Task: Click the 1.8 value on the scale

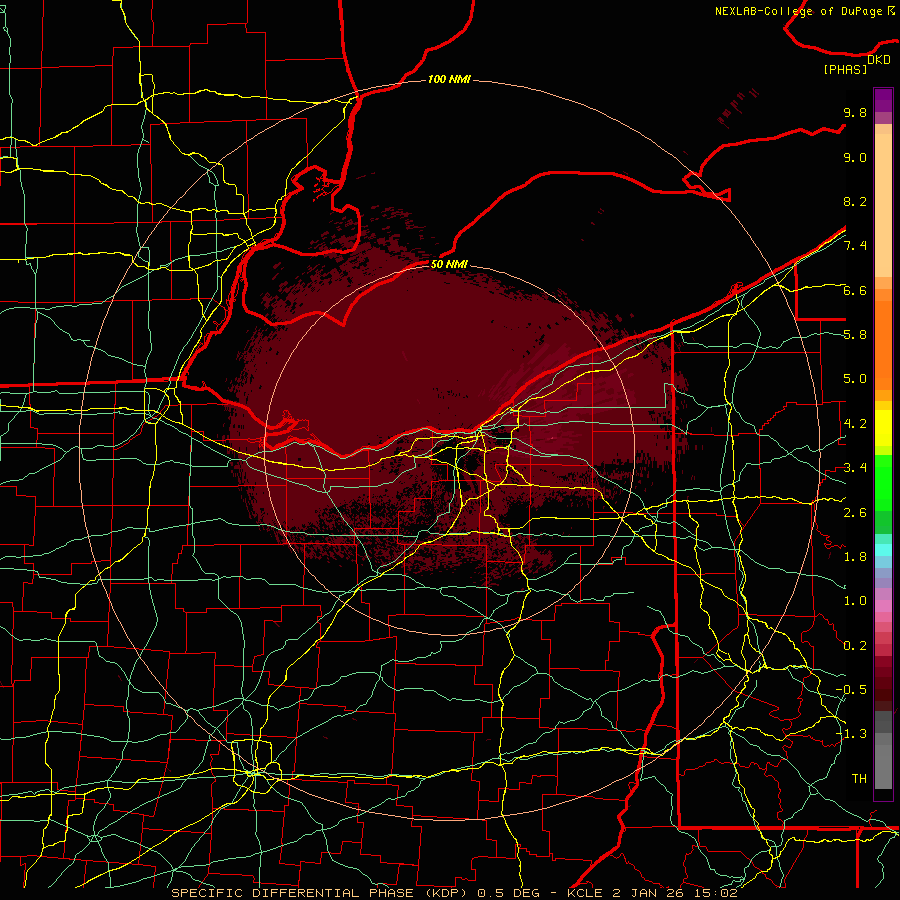Action: click(x=855, y=557)
